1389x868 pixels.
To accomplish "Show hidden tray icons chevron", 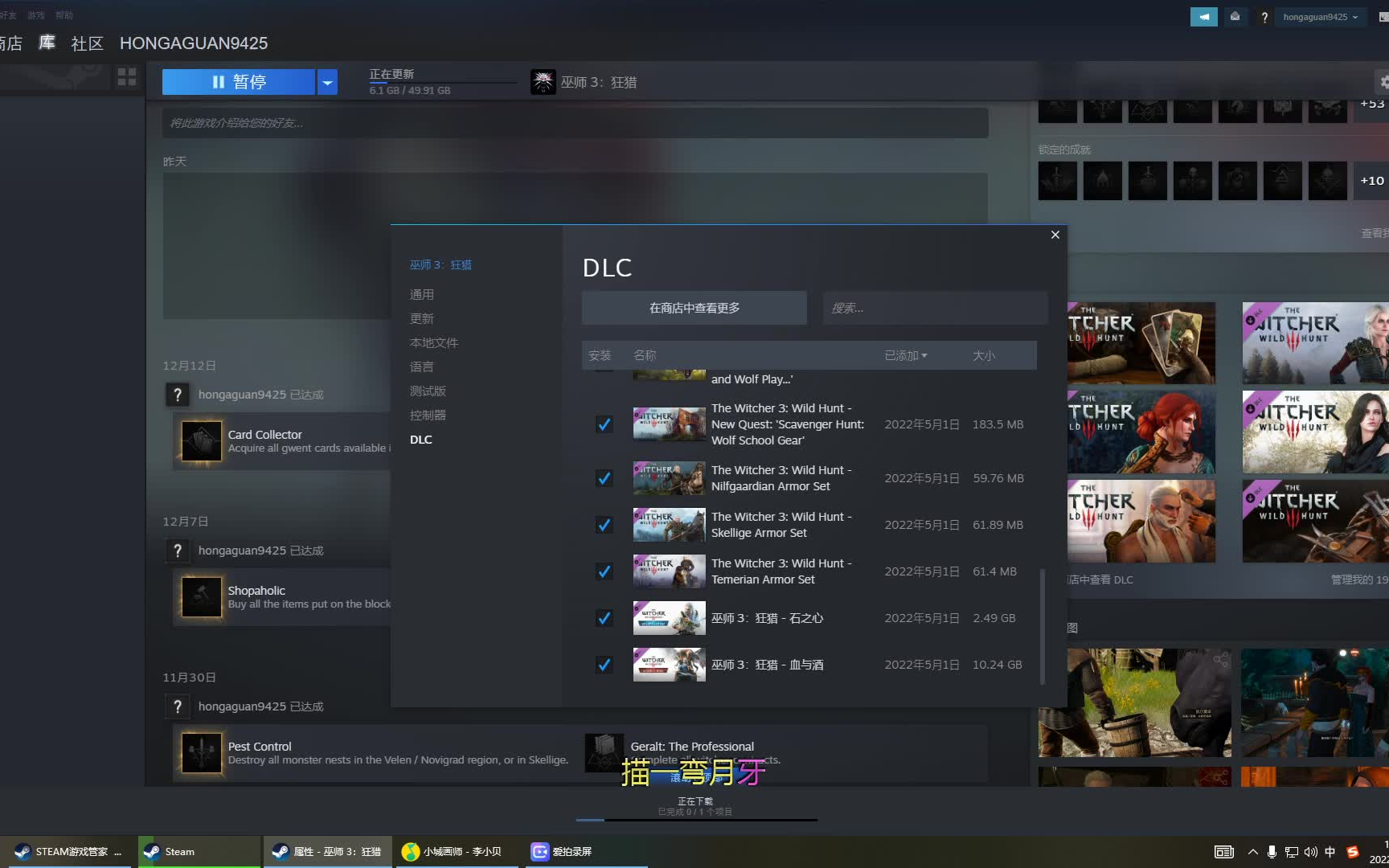I will pos(1252,852).
